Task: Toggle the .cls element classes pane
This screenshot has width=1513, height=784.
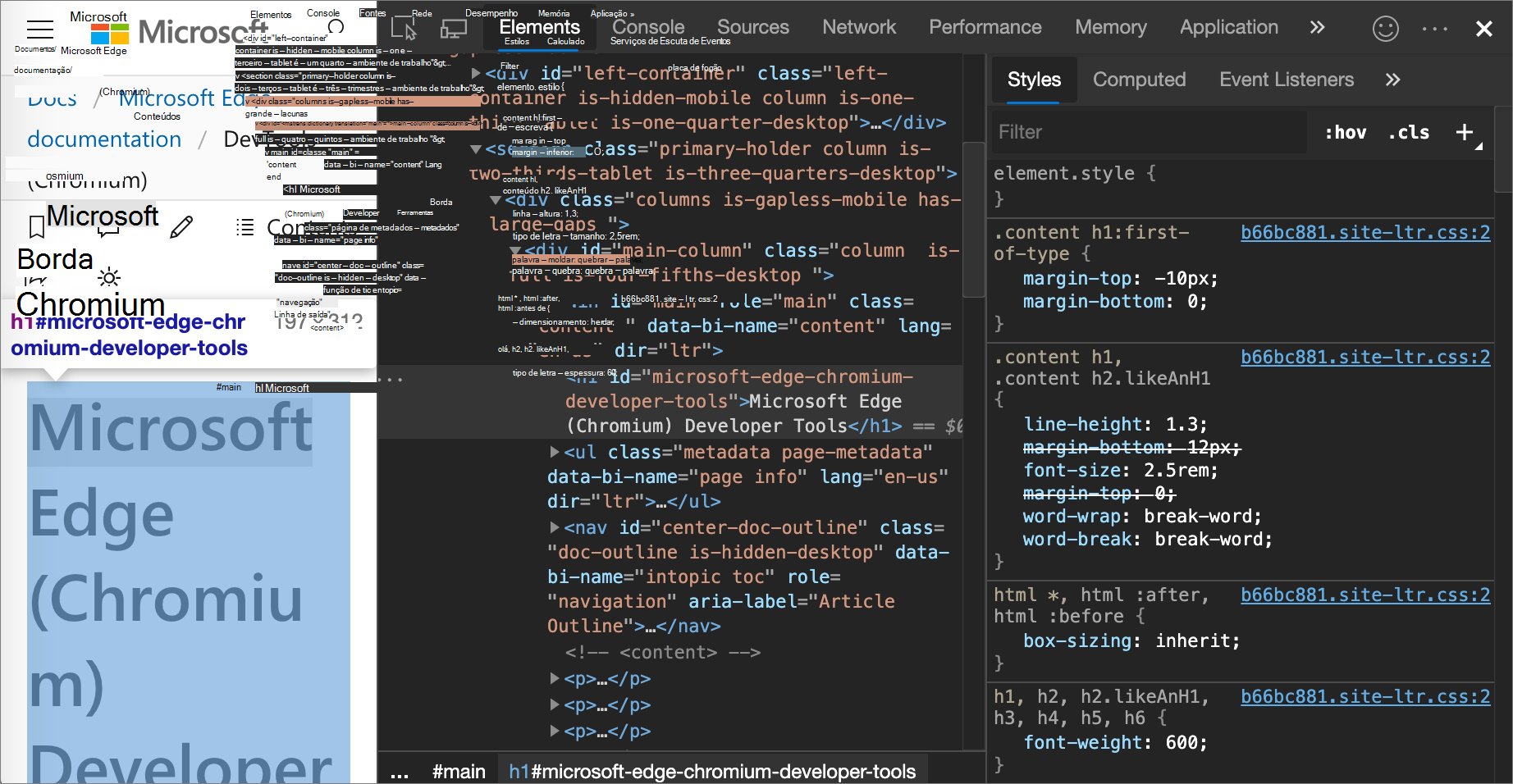Action: (1409, 132)
